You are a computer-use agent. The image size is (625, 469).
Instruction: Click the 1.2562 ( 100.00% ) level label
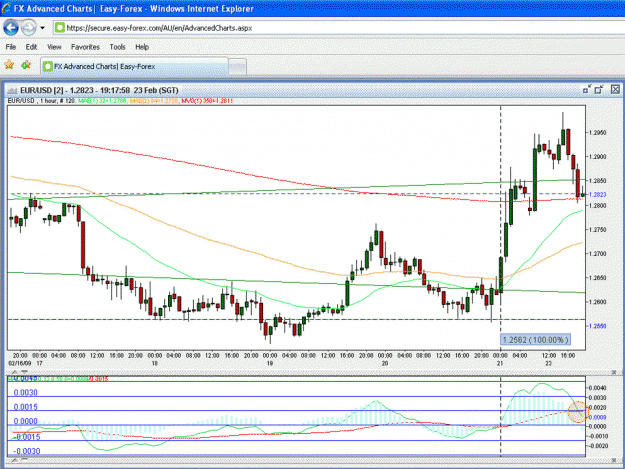pos(535,340)
